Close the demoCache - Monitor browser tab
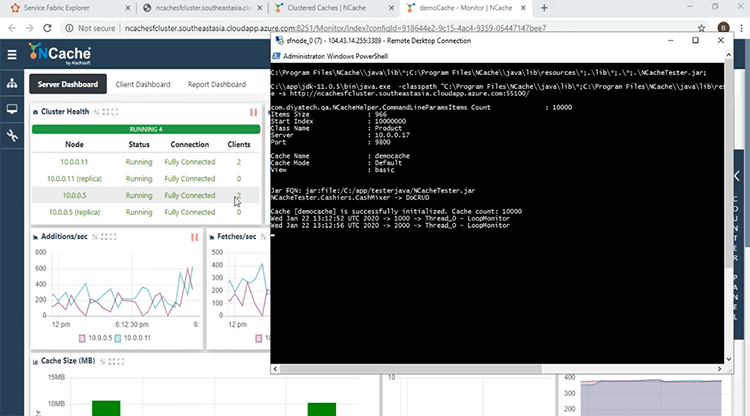The width and height of the screenshot is (750, 416). 523,8
